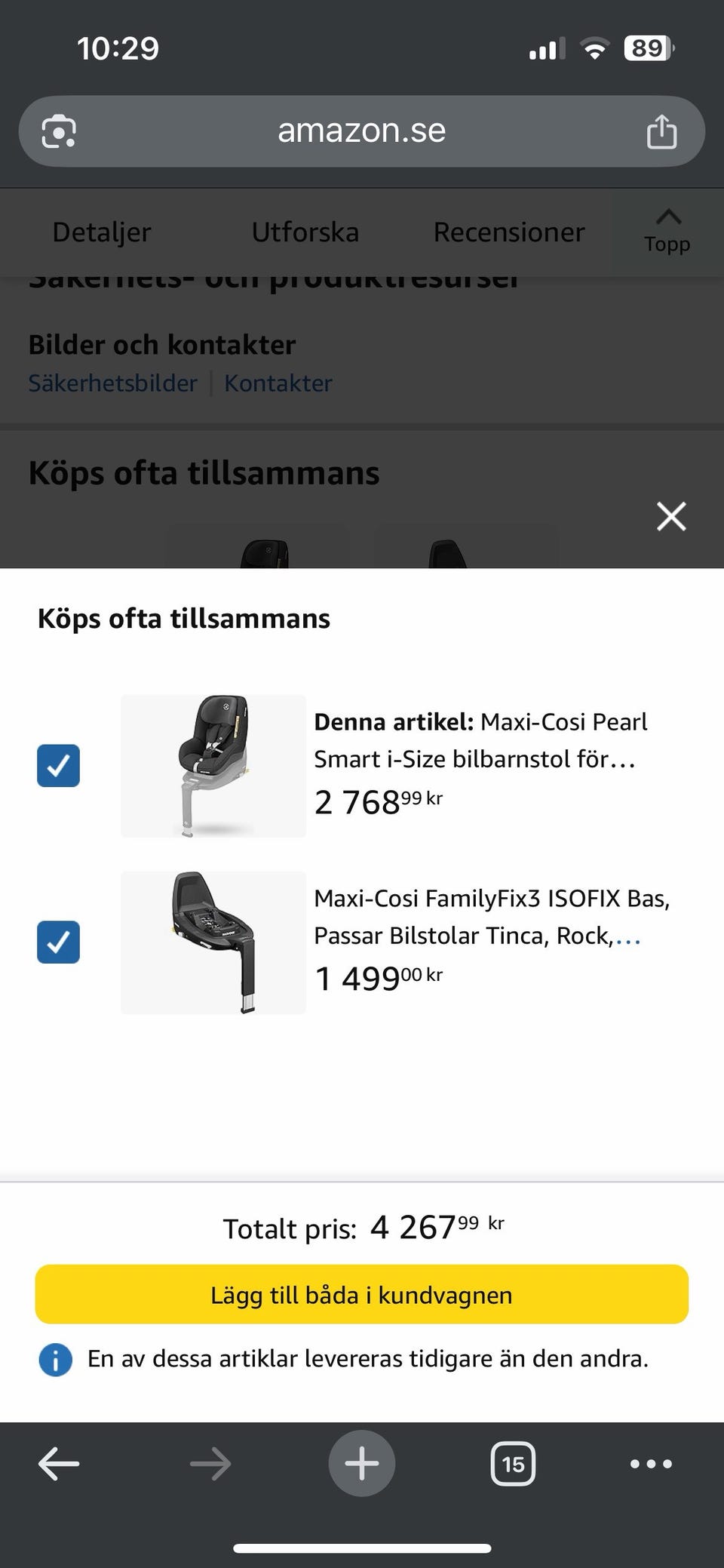Expand truncated FamilyFix3 title ellipsis

click(x=628, y=937)
